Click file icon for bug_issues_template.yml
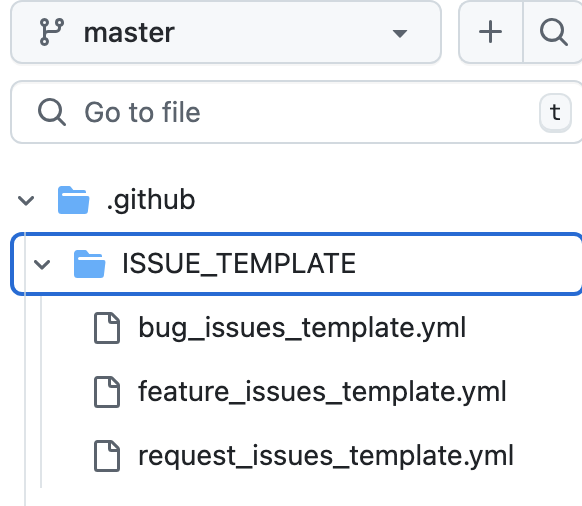 pos(107,328)
